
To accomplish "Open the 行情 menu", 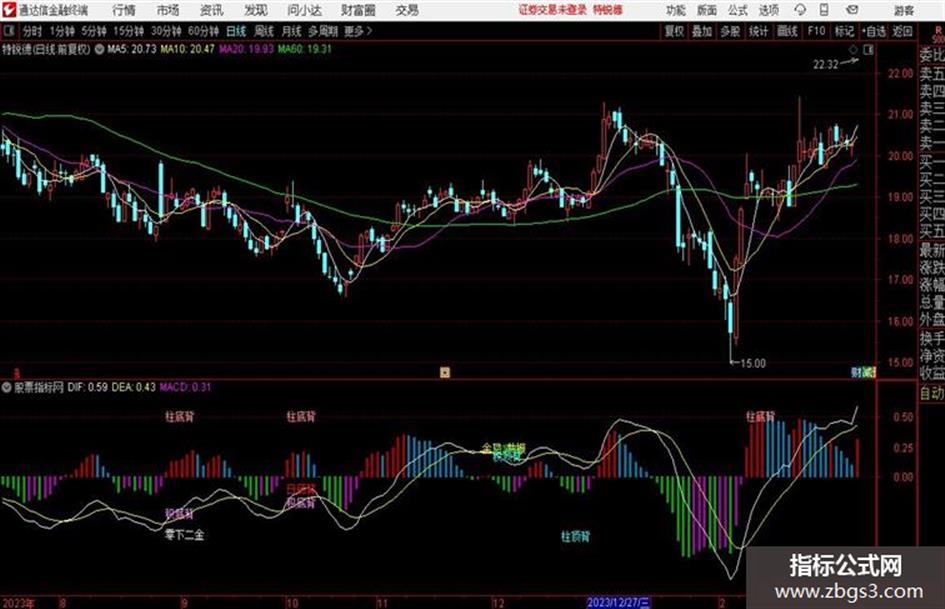I will point(124,10).
